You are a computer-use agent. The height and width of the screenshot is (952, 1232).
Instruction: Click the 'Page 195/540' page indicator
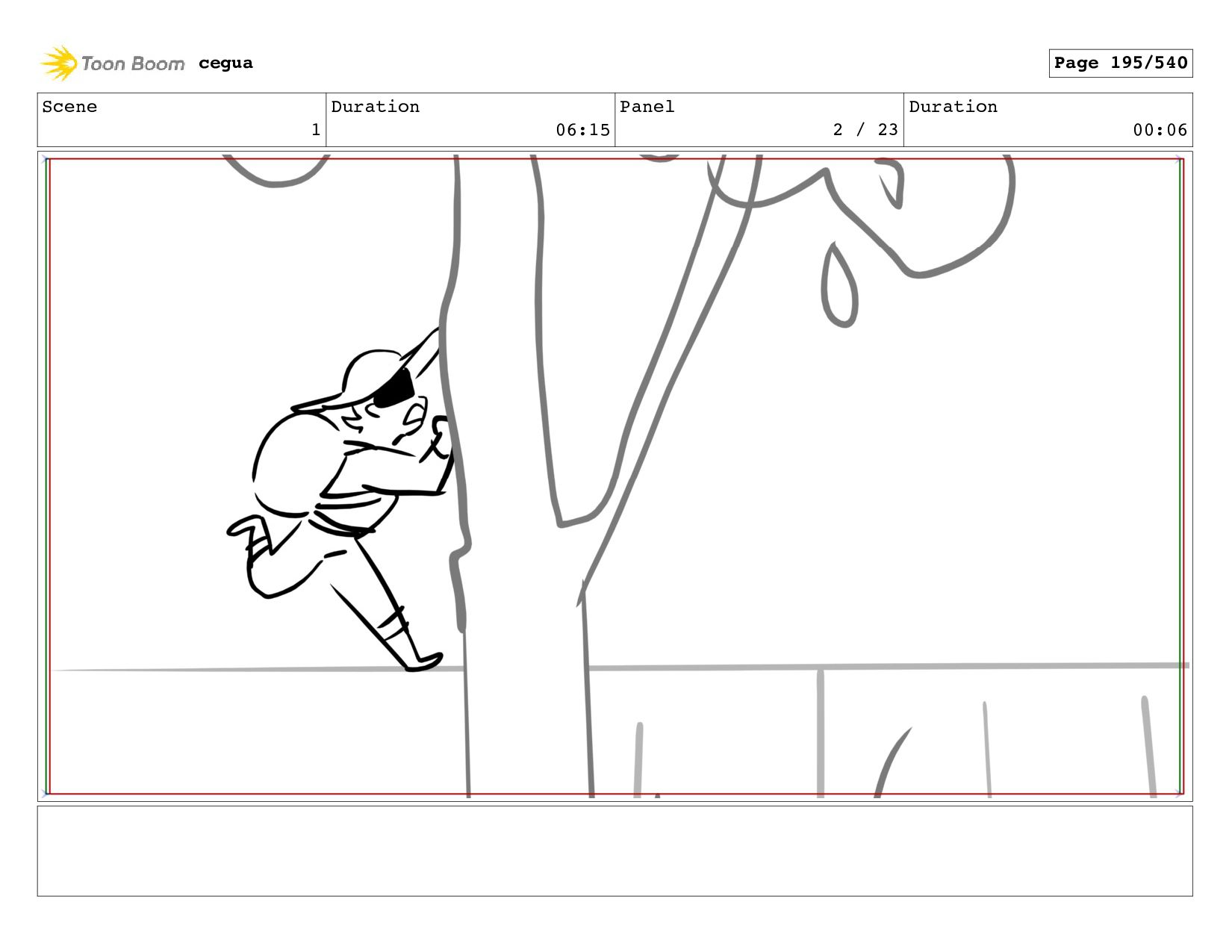coord(1120,63)
